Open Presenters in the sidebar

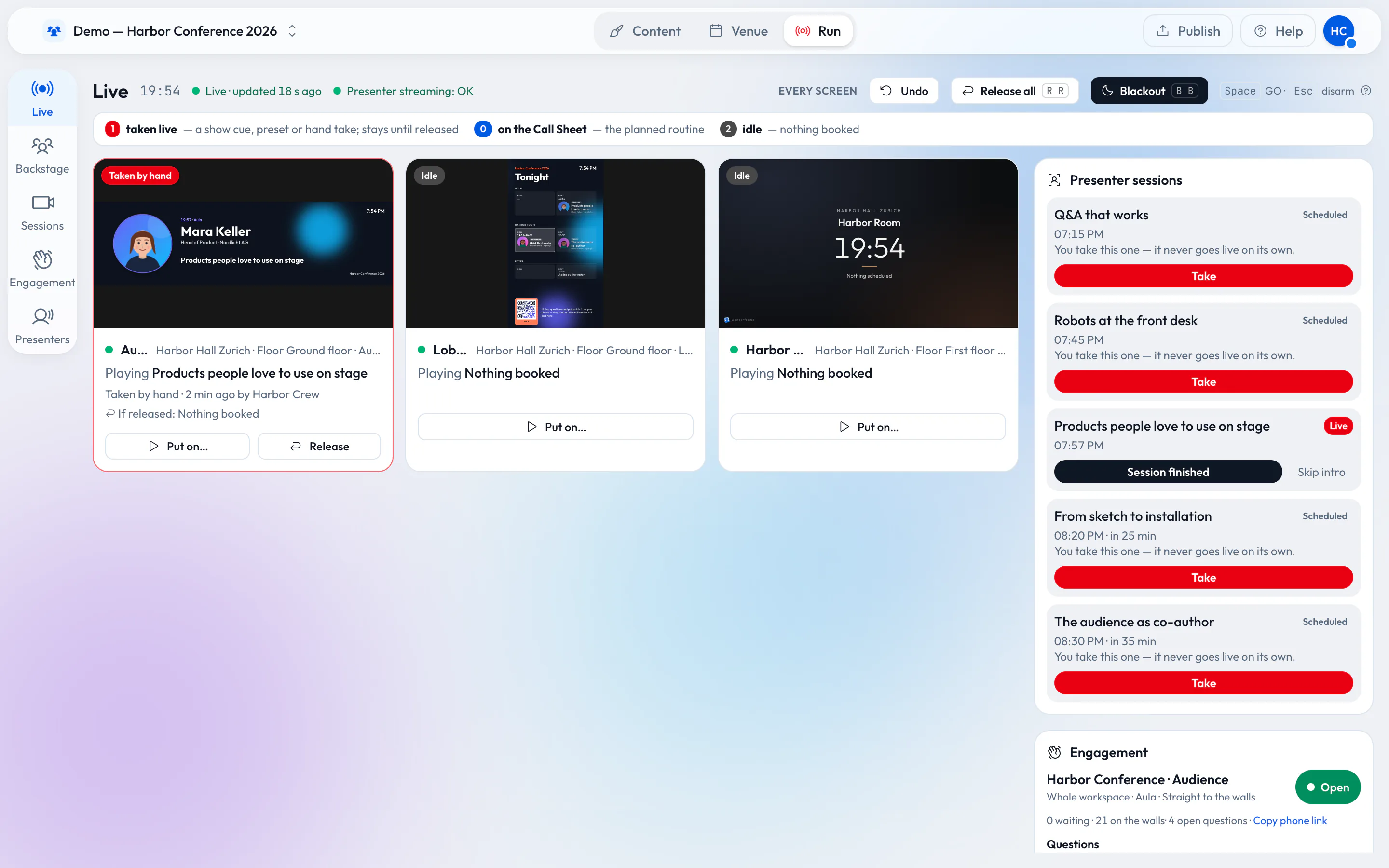pos(42,326)
